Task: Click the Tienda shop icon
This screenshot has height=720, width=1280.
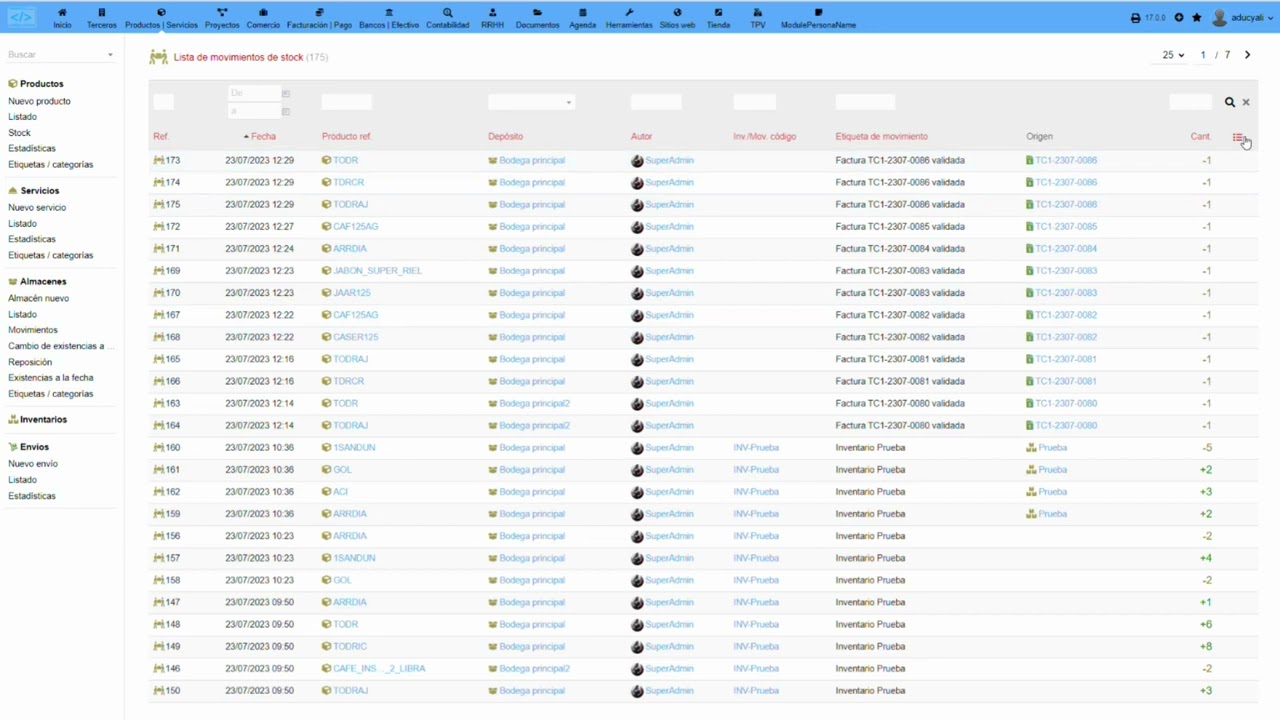Action: coord(718,13)
